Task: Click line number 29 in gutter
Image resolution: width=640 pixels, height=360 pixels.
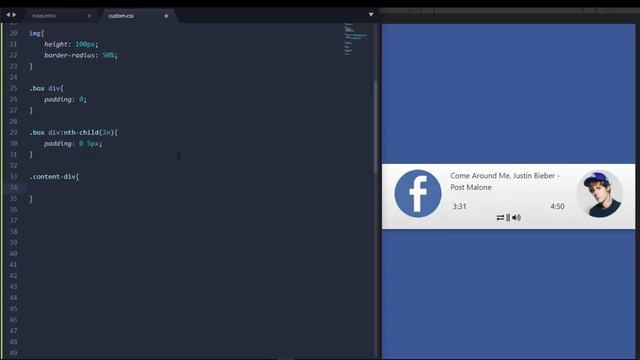Action: (x=13, y=132)
